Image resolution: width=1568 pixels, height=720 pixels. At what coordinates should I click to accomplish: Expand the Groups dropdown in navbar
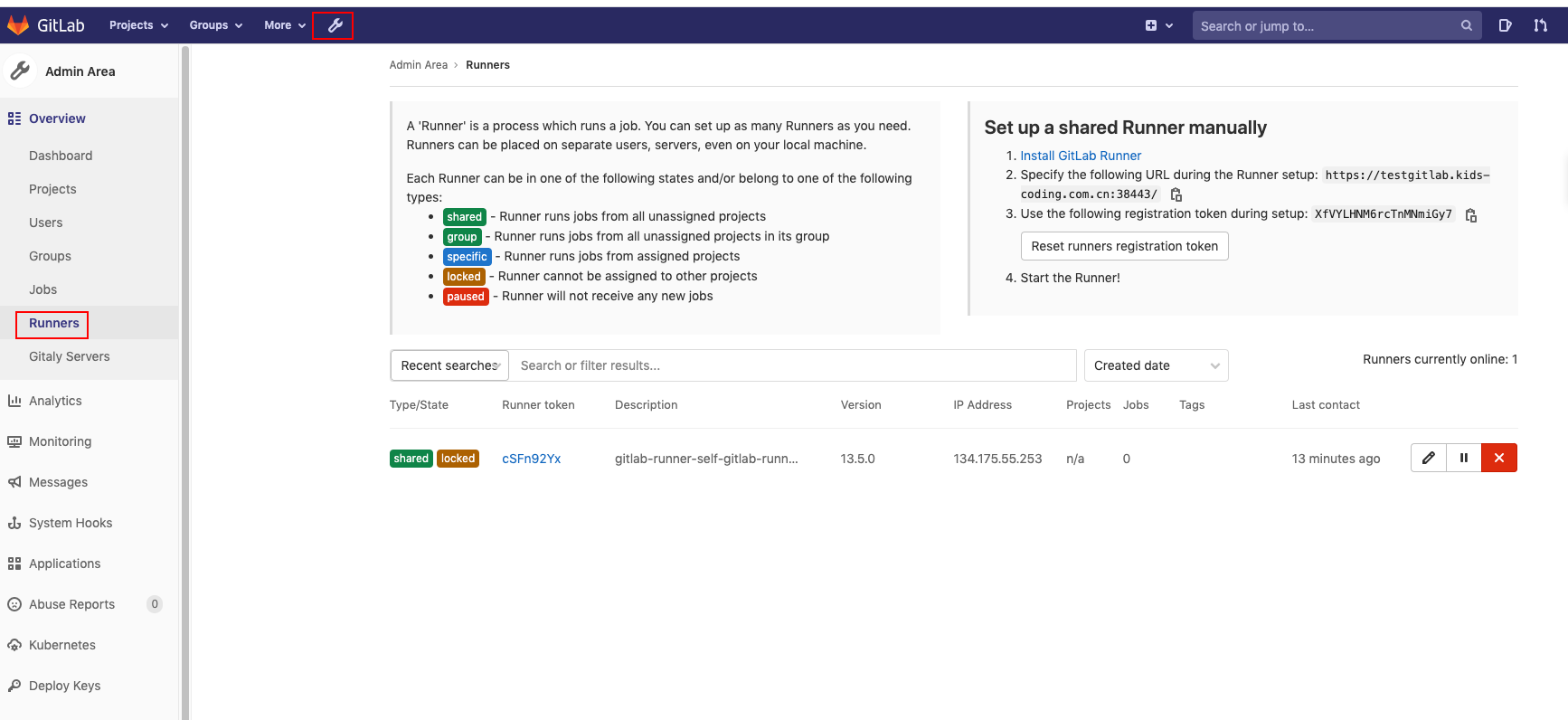pyautogui.click(x=216, y=25)
